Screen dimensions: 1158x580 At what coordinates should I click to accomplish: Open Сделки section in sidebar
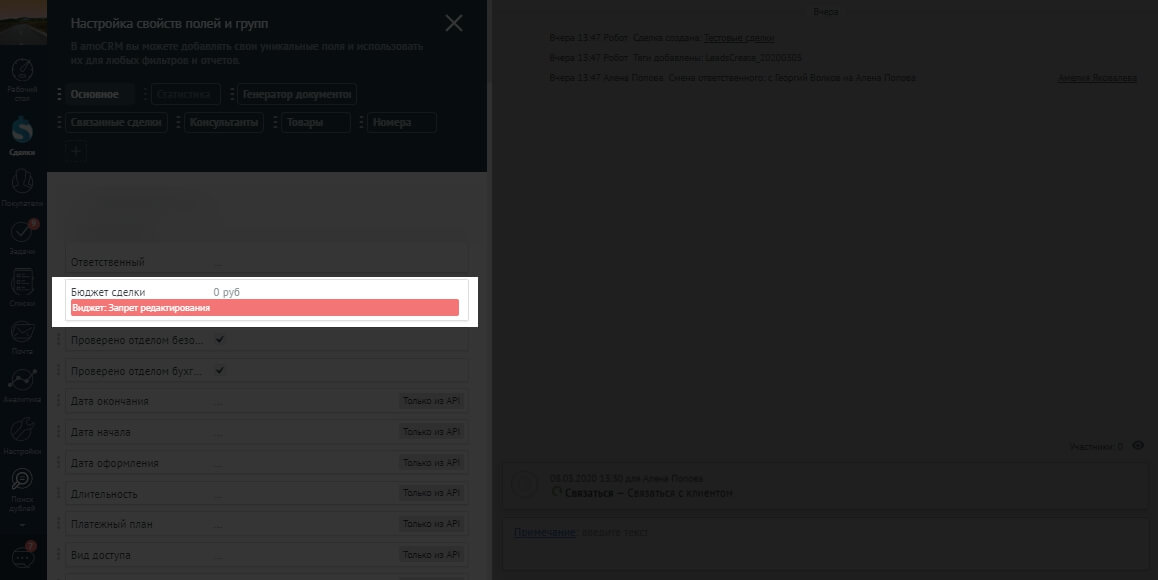[22, 134]
